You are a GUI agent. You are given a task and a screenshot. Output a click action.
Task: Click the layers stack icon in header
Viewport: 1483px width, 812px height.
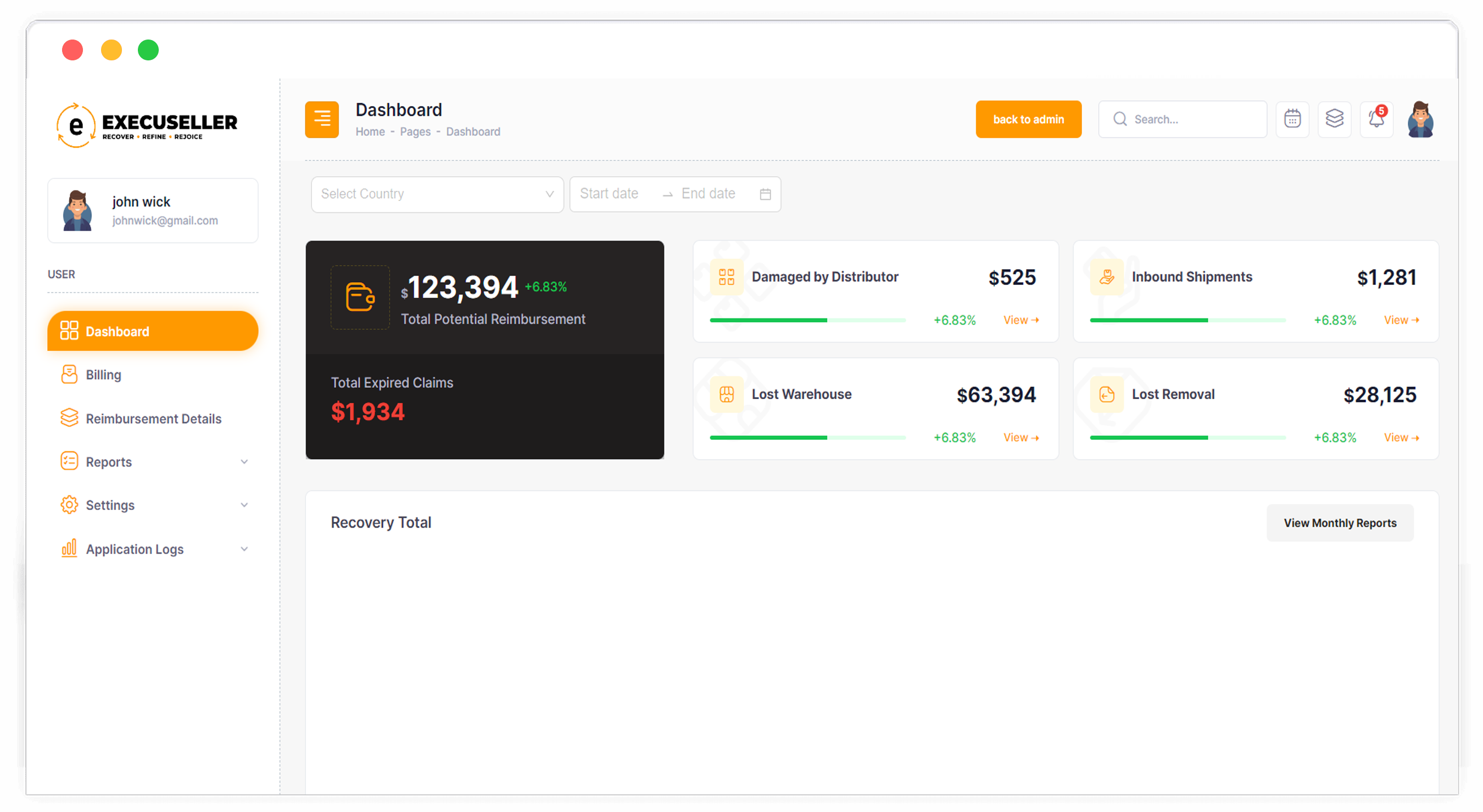tap(1335, 119)
